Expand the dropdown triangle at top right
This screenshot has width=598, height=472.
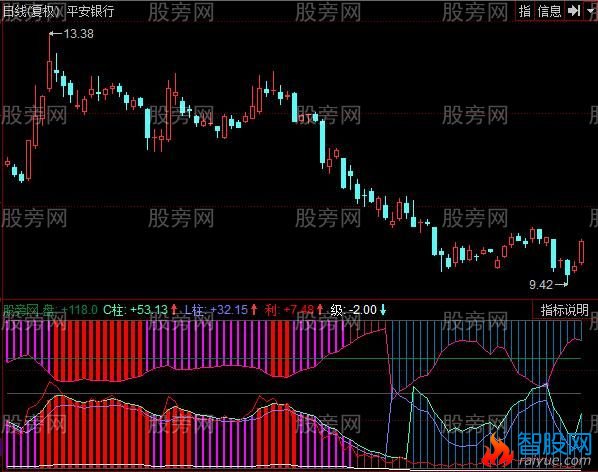tap(591, 11)
